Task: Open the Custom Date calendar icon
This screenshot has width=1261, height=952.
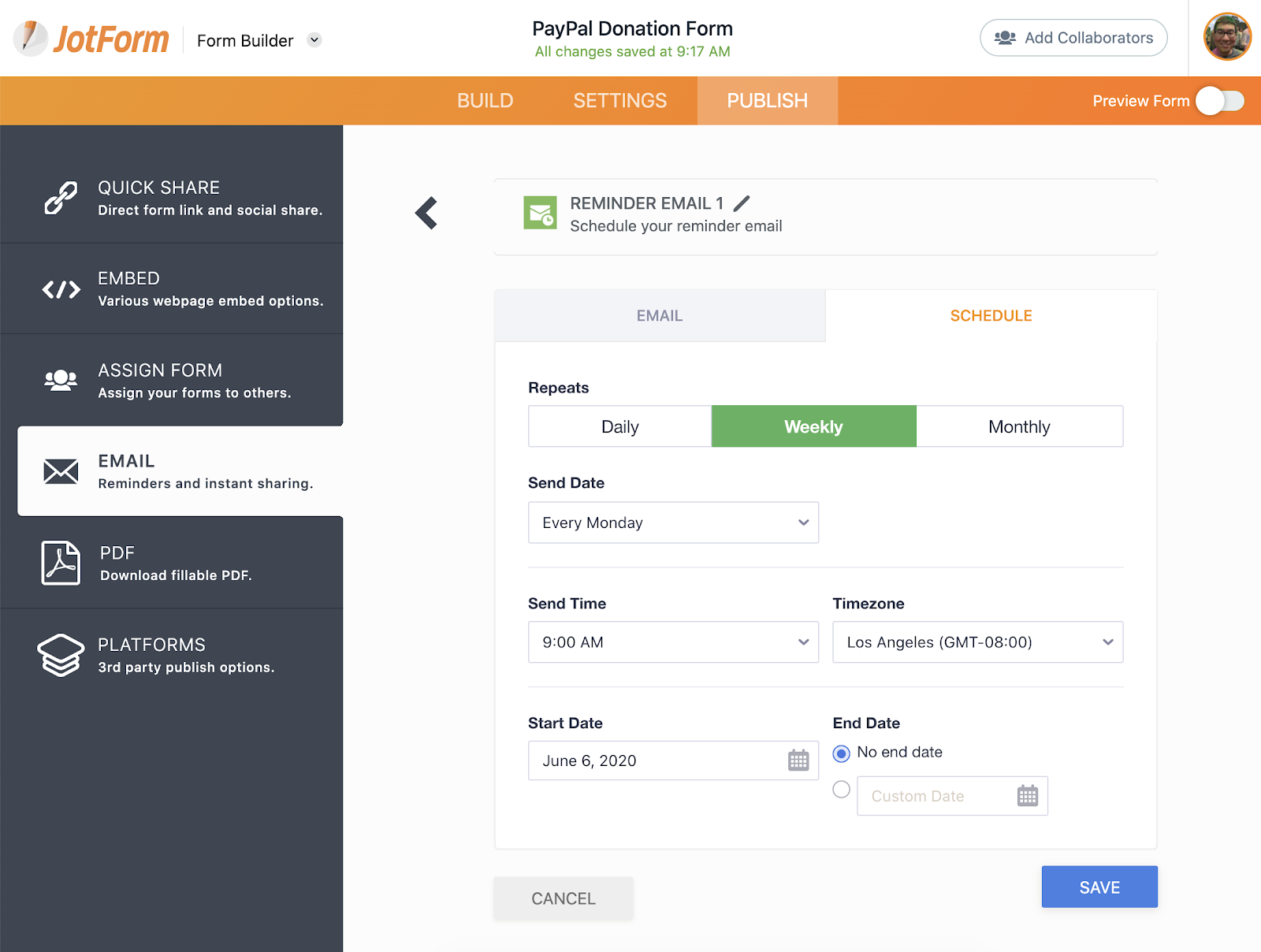Action: tap(1027, 796)
